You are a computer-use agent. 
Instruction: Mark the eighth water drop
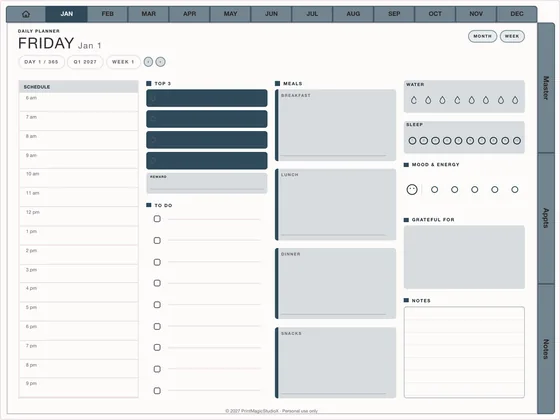(515, 100)
